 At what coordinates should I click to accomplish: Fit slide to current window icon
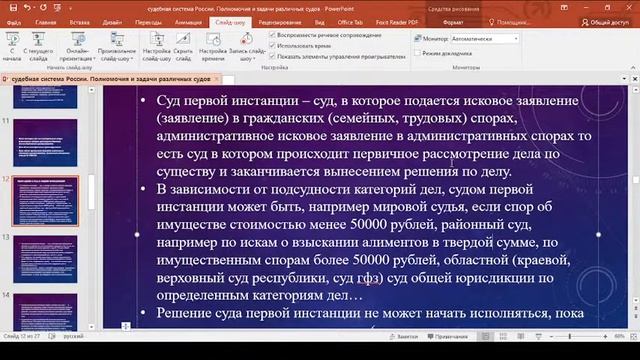tap(633, 336)
